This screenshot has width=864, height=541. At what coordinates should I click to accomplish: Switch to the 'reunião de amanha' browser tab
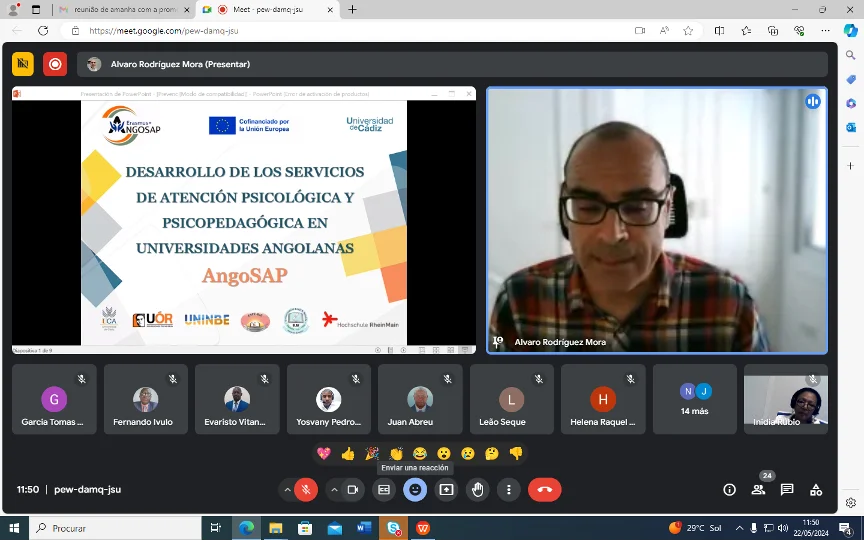(118, 9)
